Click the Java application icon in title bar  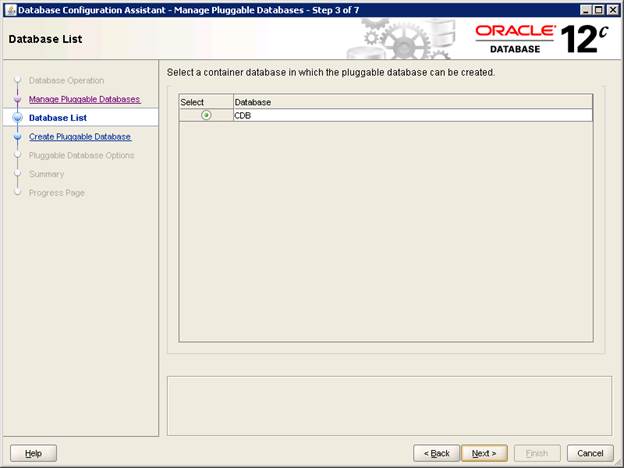pyautogui.click(x=10, y=9)
